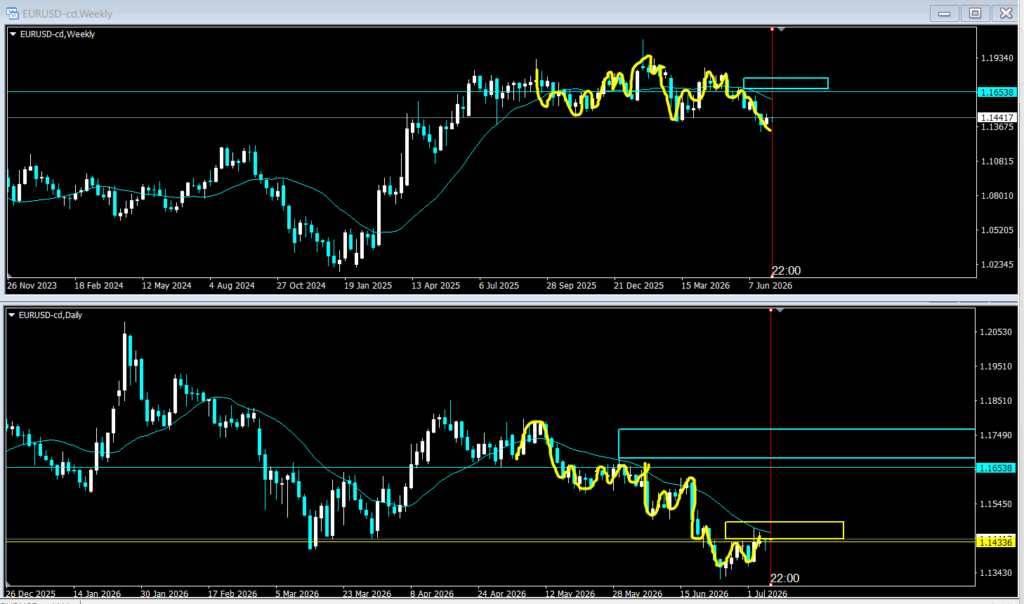Click 1.19340 on Weekly price scale
1024x604 pixels.
(x=997, y=58)
